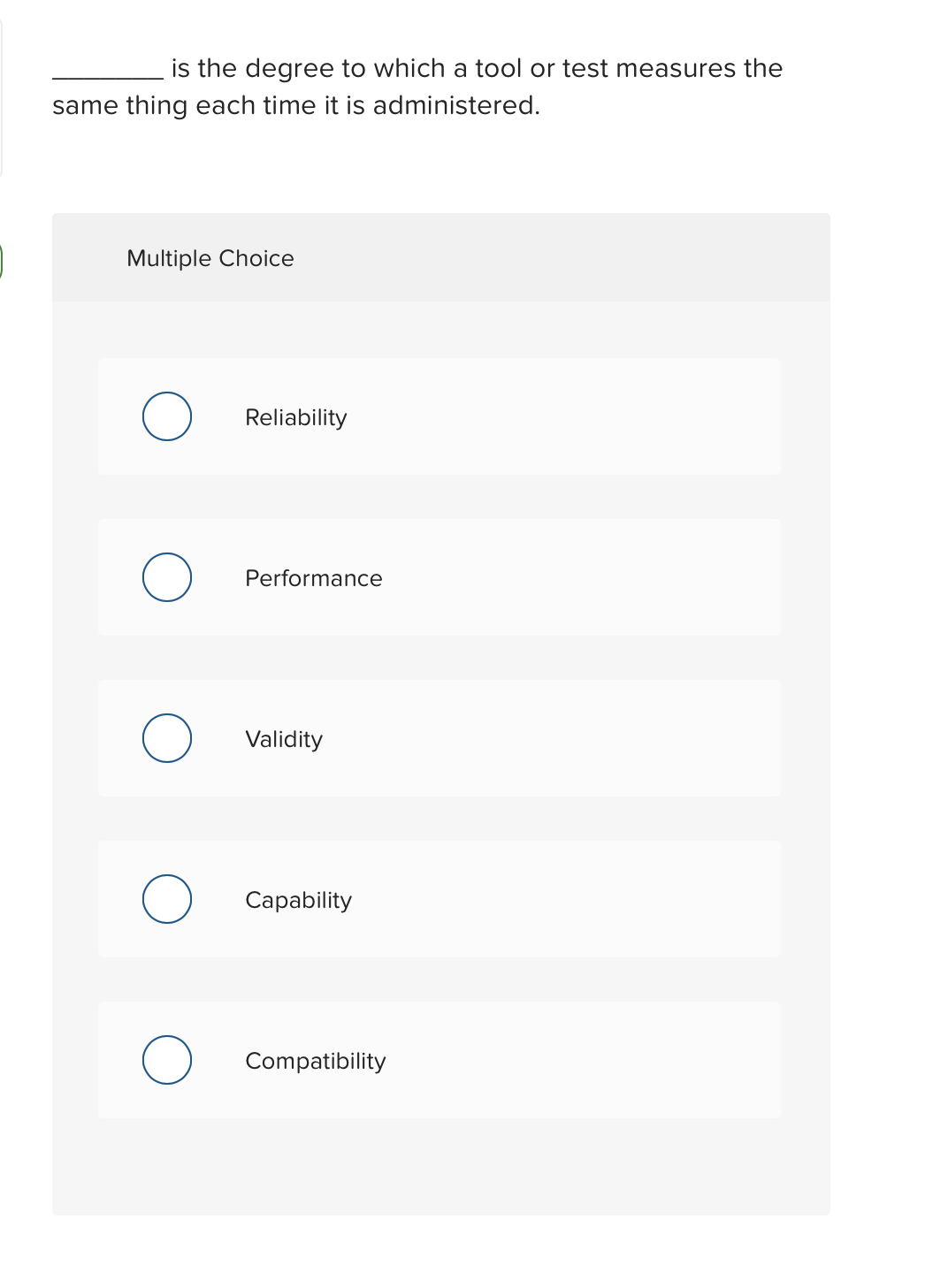925x1288 pixels.
Task: Click the Multiple Choice header
Action: click(x=210, y=258)
